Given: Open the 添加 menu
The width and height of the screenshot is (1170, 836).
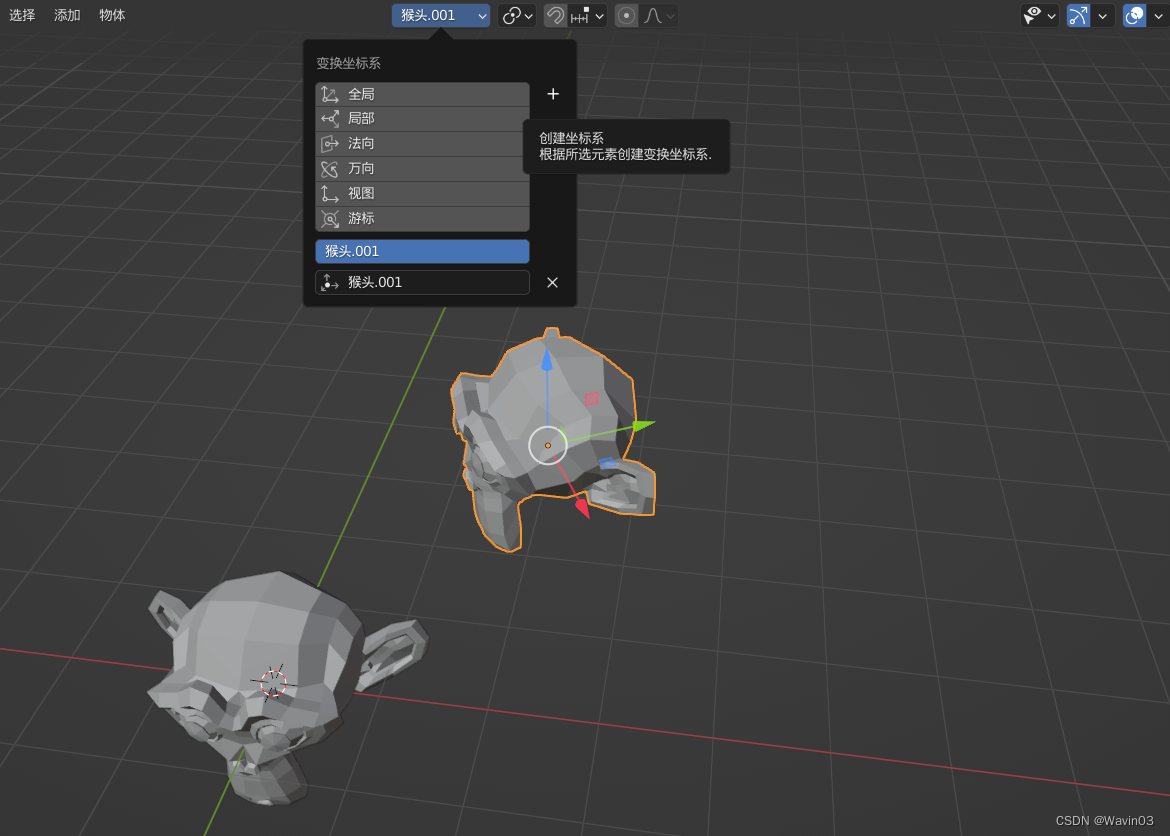Looking at the screenshot, I should (x=67, y=15).
